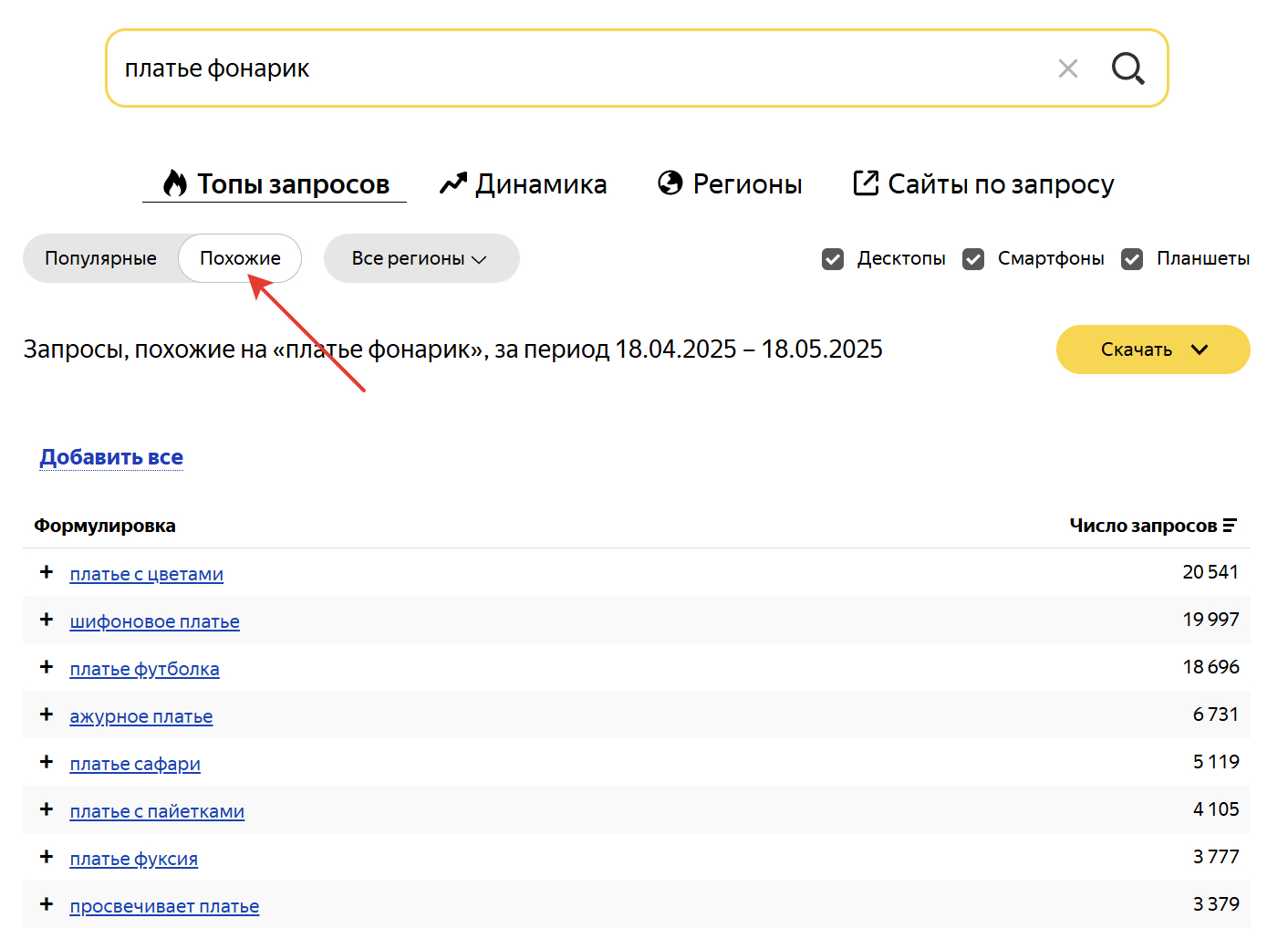This screenshot has height=939, width=1288.
Task: Clear the search field with X icon
Action: tap(1068, 68)
